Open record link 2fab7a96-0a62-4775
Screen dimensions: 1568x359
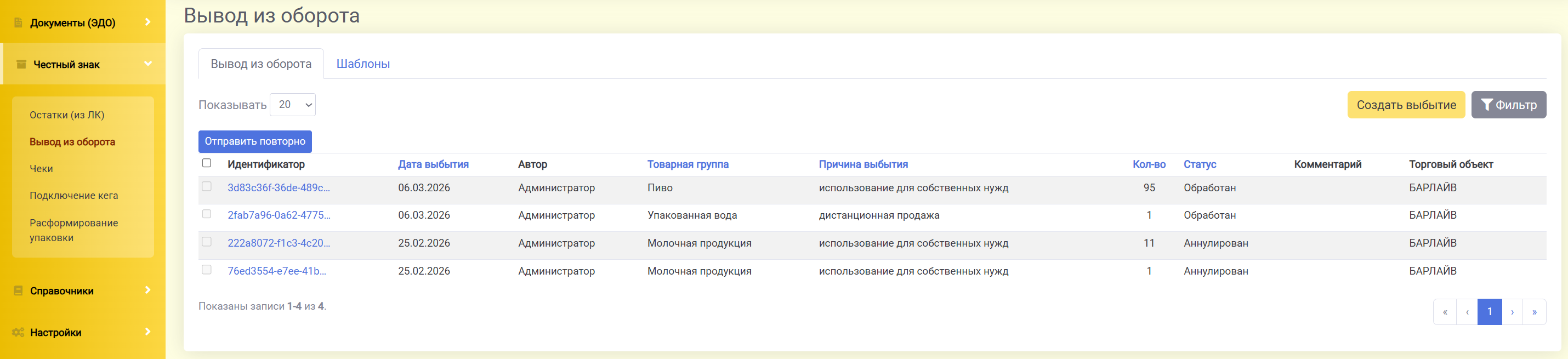point(279,215)
